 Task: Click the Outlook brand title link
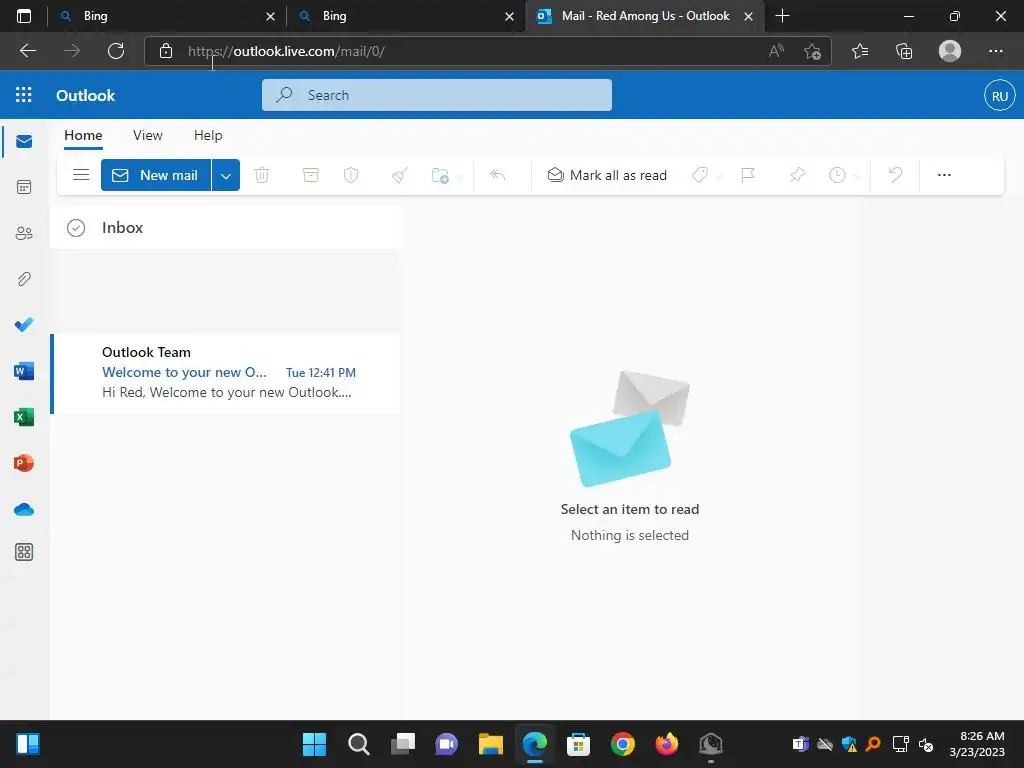(x=86, y=95)
